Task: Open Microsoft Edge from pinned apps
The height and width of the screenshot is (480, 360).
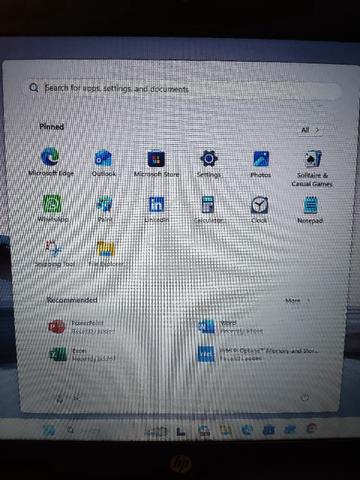Action: coord(51,161)
